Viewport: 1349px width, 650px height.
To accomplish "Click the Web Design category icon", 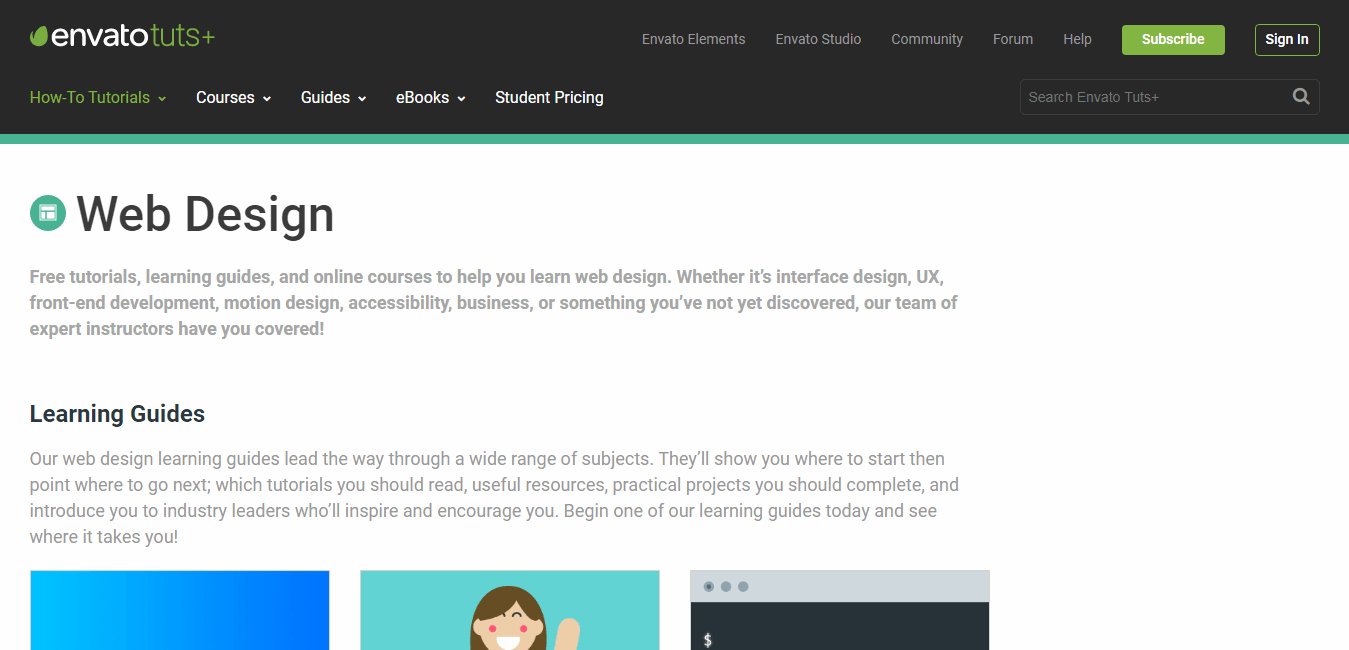I will 48,213.
